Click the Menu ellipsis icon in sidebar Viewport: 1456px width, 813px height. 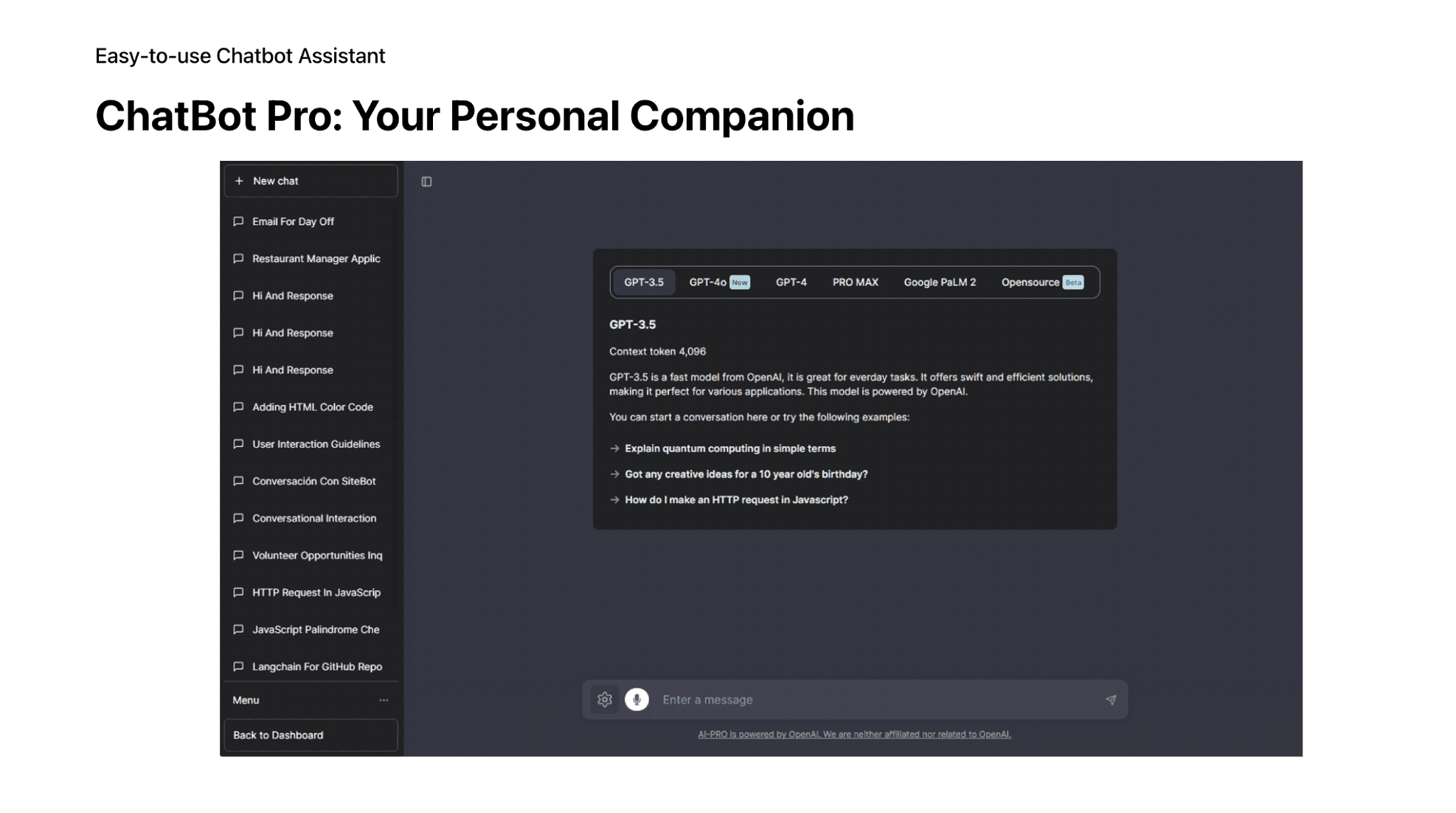coord(386,700)
